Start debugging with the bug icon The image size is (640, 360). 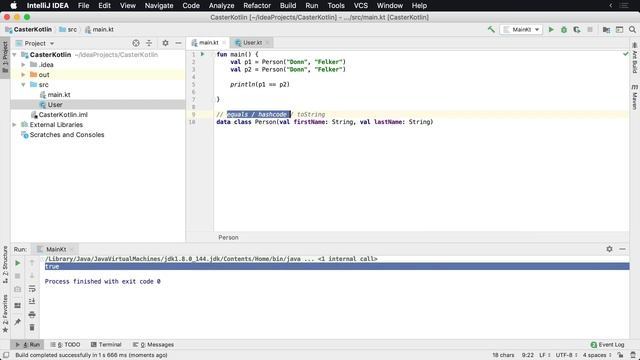pos(564,29)
